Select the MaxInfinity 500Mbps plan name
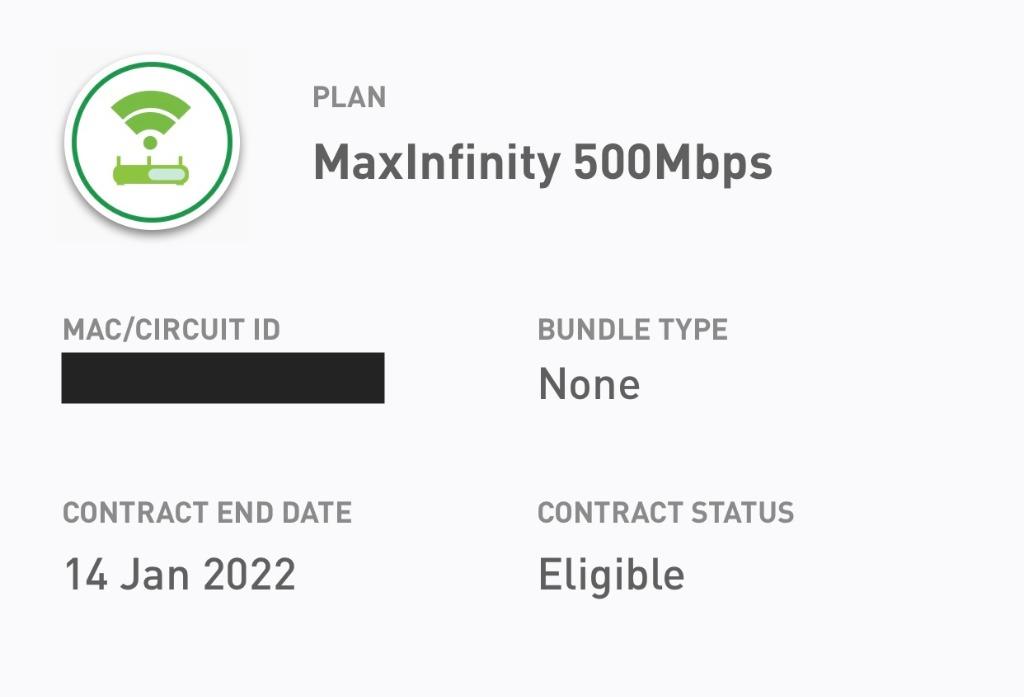The image size is (1024, 697). point(543,163)
